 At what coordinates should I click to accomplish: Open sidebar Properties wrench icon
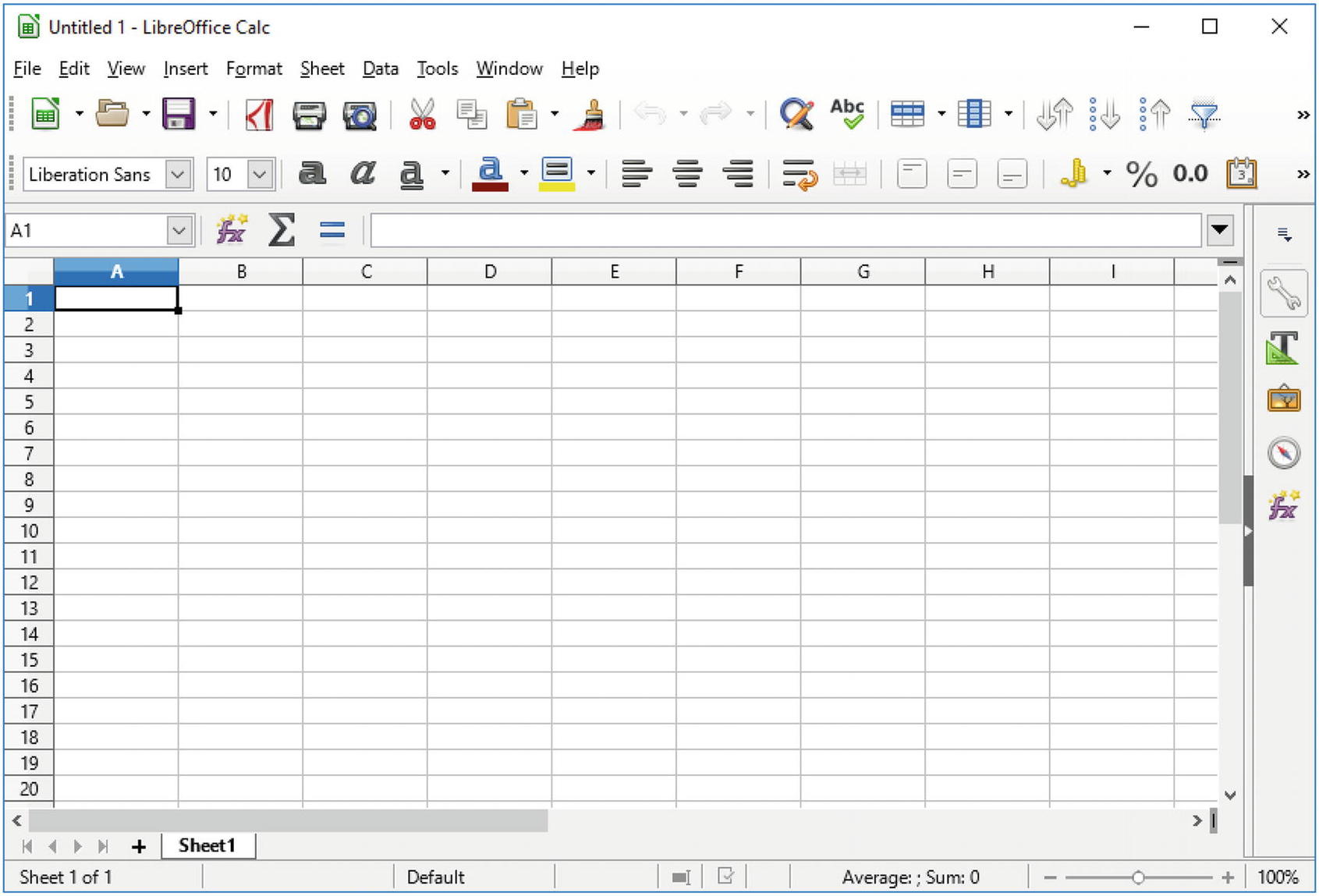[x=1284, y=294]
